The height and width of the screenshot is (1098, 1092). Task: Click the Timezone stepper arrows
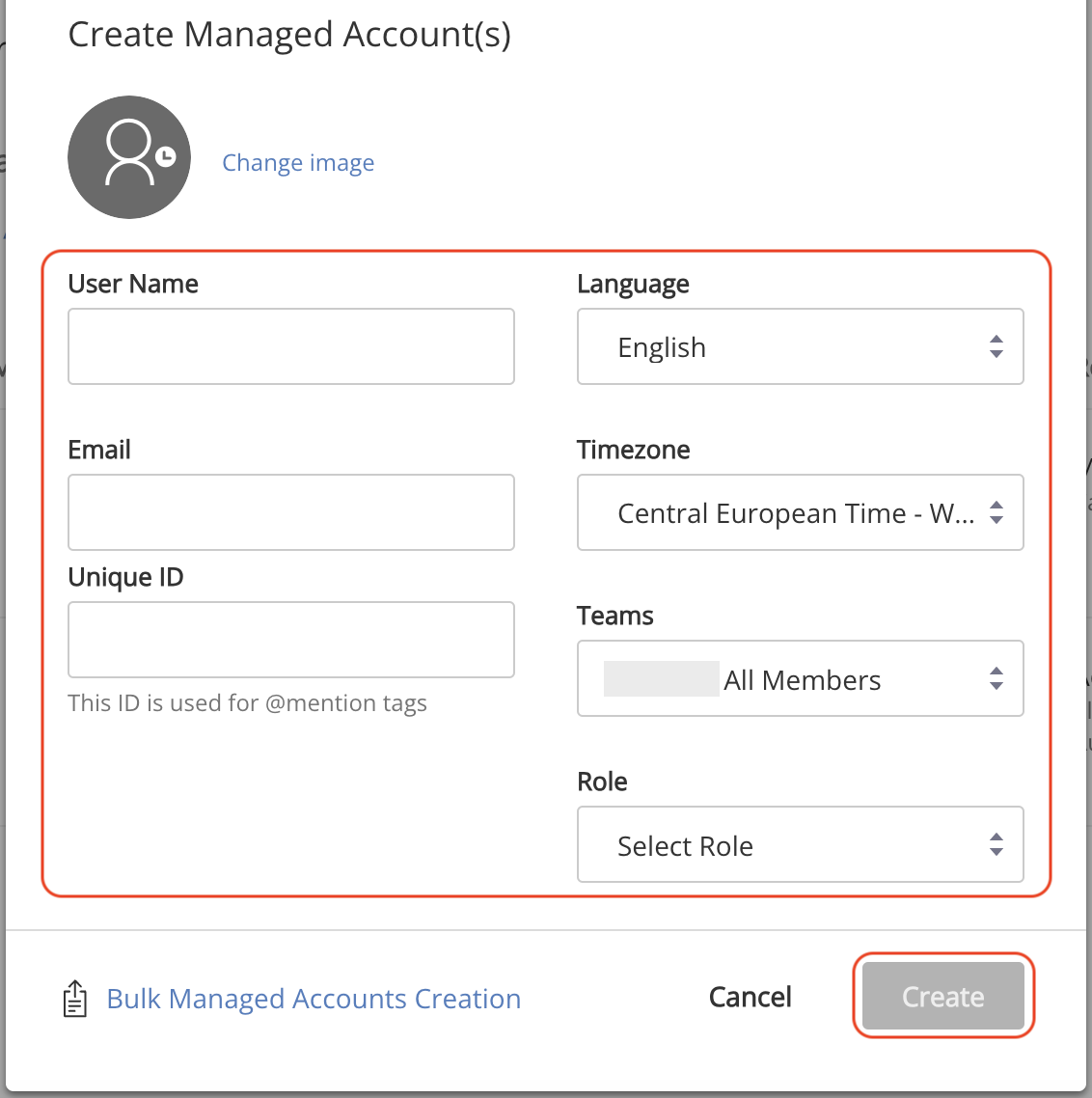996,512
